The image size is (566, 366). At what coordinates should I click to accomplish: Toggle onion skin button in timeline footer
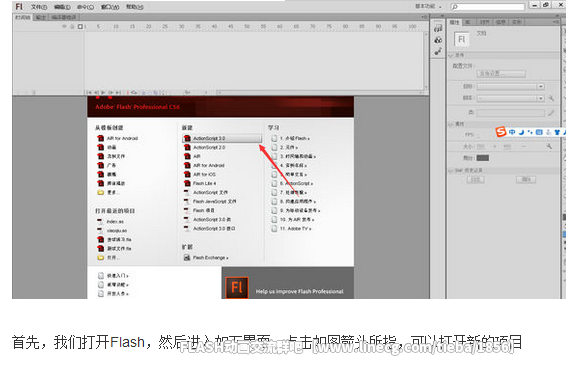[143, 93]
